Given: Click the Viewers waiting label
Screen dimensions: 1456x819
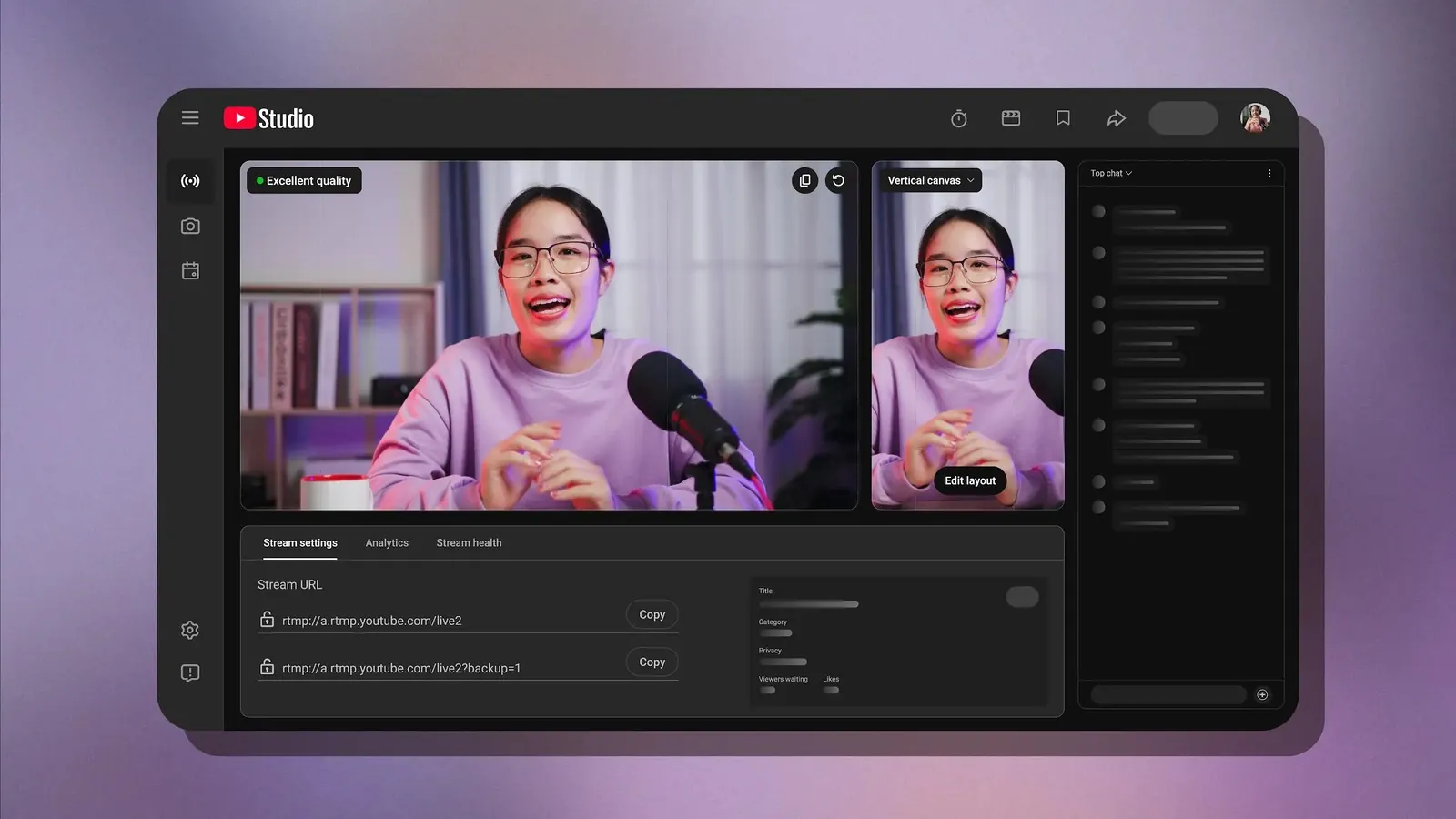Looking at the screenshot, I should (783, 679).
